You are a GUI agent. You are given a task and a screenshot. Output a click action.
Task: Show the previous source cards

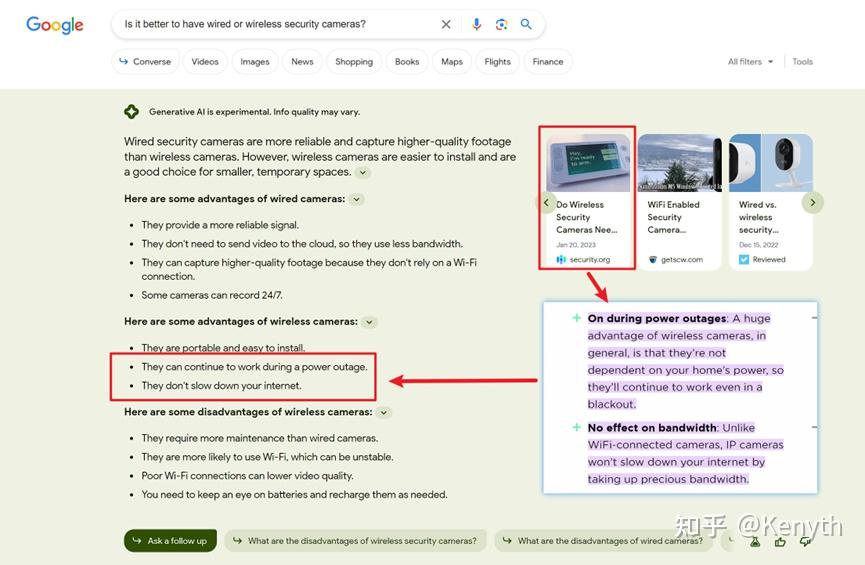(x=546, y=202)
